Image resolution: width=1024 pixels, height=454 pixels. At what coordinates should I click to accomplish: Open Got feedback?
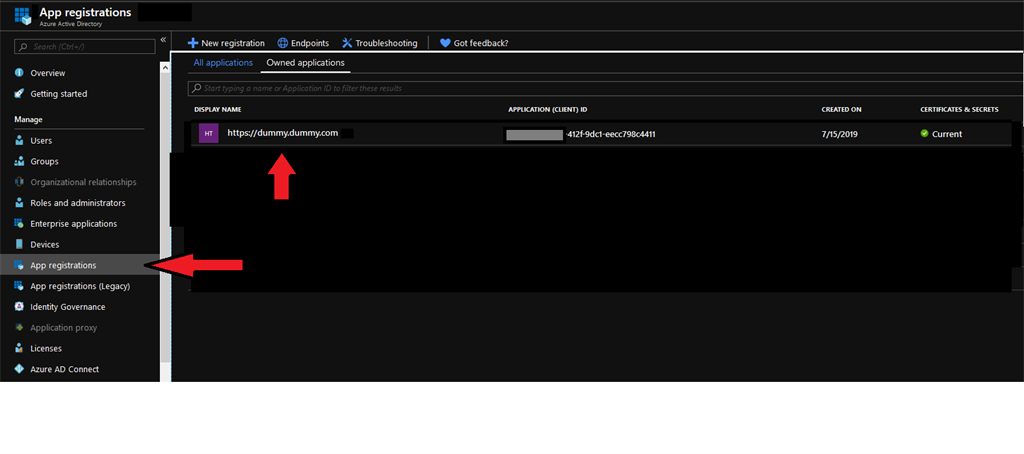(481, 43)
